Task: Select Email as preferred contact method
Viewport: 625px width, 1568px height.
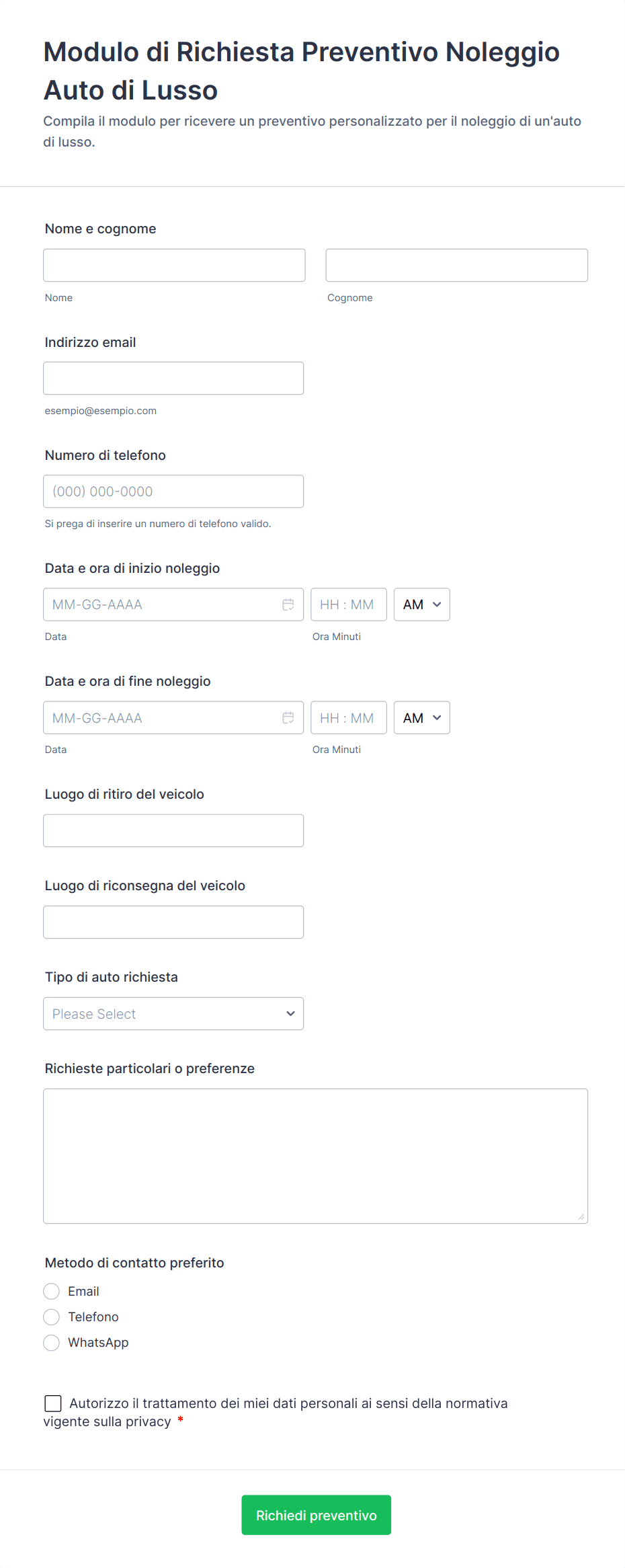Action: (x=52, y=1292)
